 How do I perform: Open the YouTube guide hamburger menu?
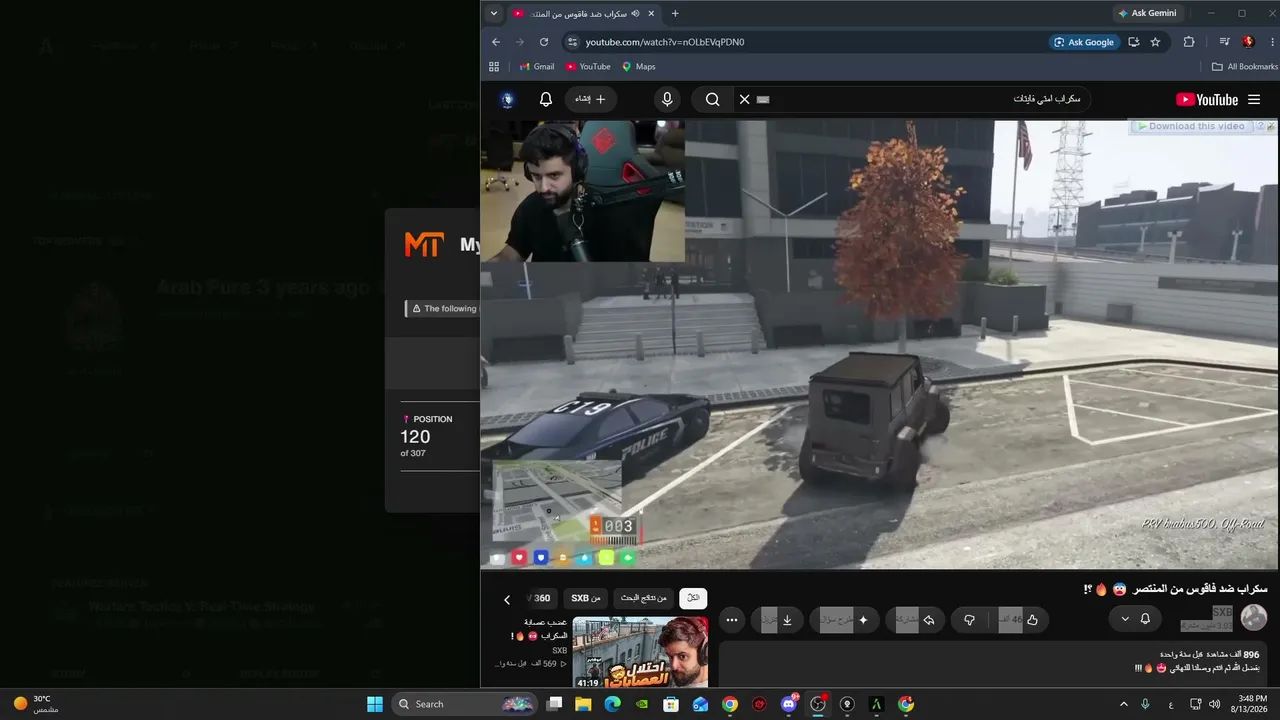pos(1254,100)
